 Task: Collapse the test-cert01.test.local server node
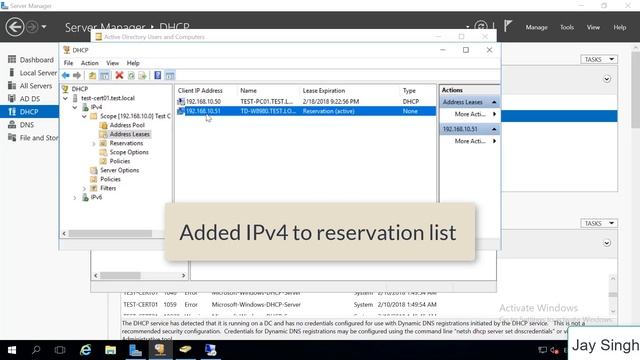(x=66, y=98)
